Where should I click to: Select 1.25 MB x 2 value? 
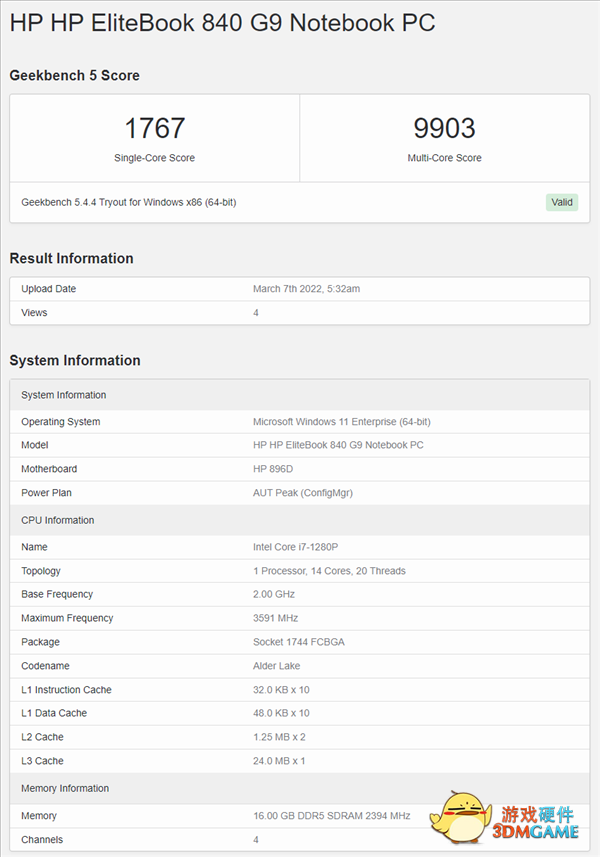coord(279,737)
